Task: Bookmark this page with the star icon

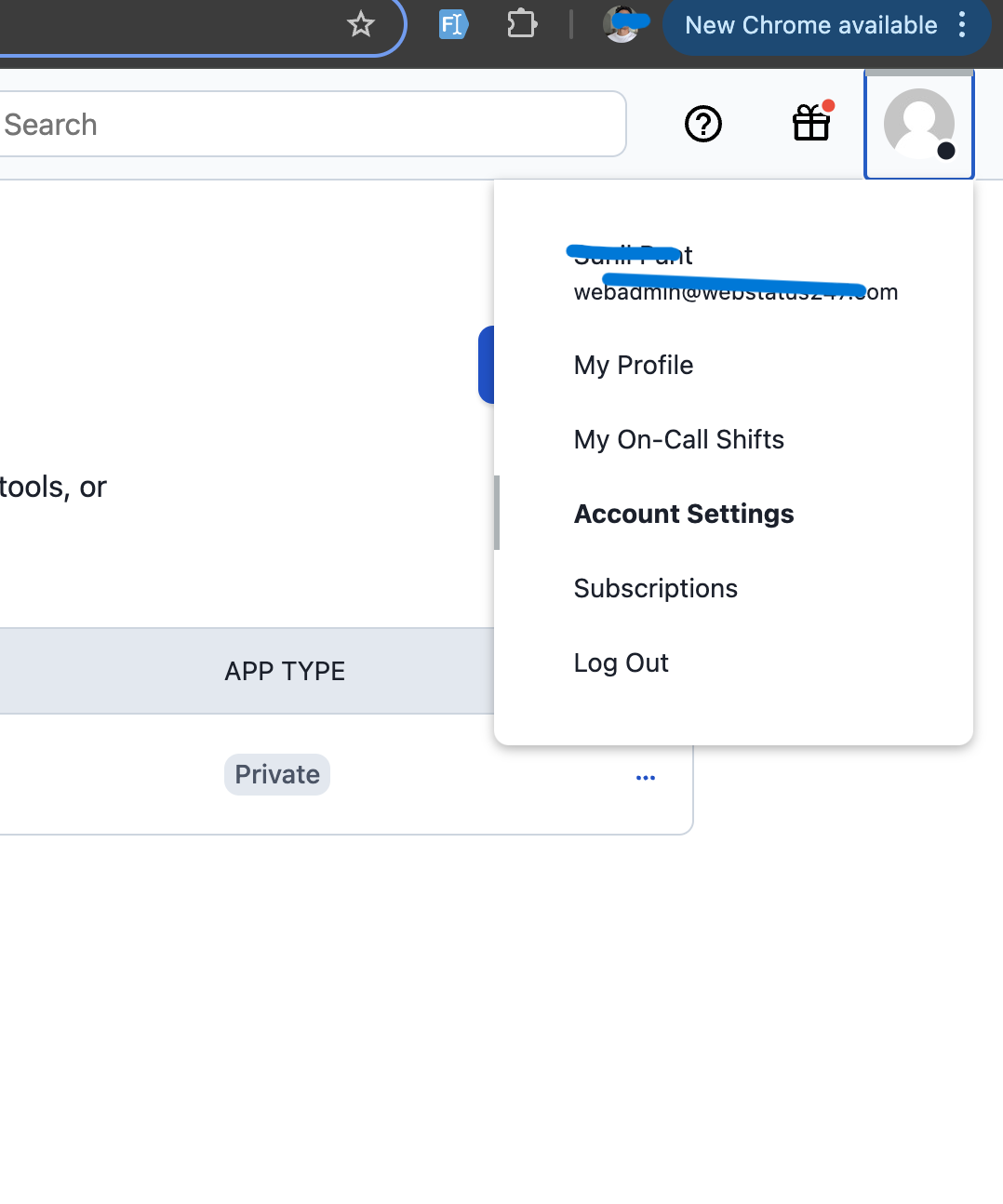Action: 361,24
